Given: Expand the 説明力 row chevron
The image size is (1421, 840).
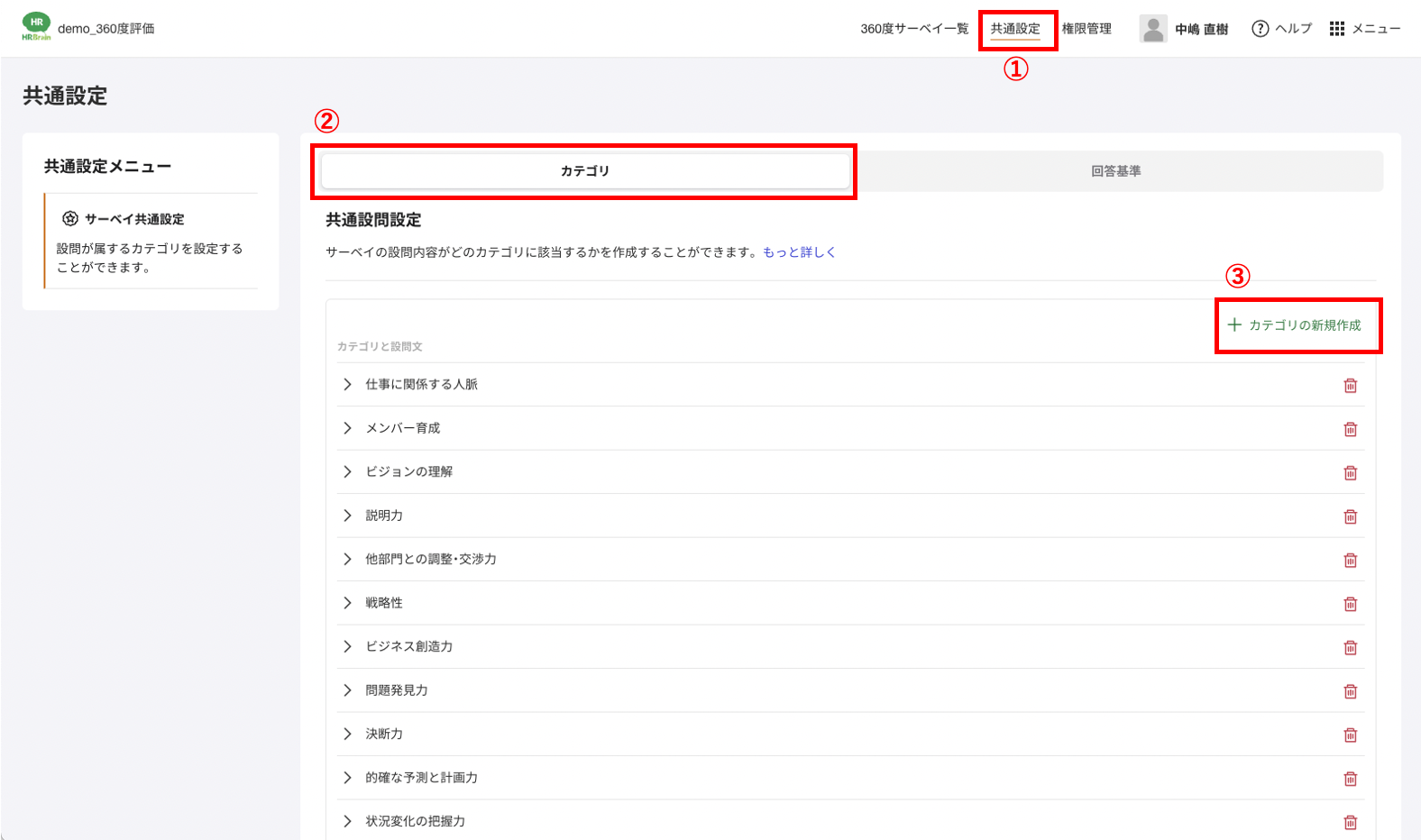Looking at the screenshot, I should 347,516.
